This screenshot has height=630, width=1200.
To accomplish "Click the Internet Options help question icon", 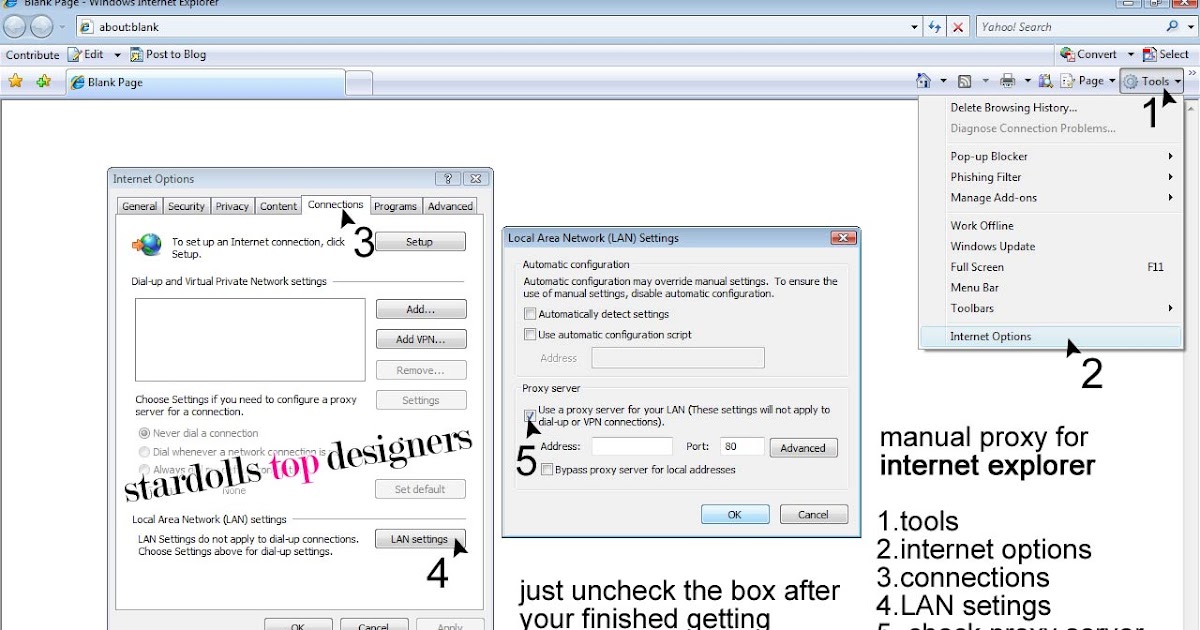I will pos(448,179).
